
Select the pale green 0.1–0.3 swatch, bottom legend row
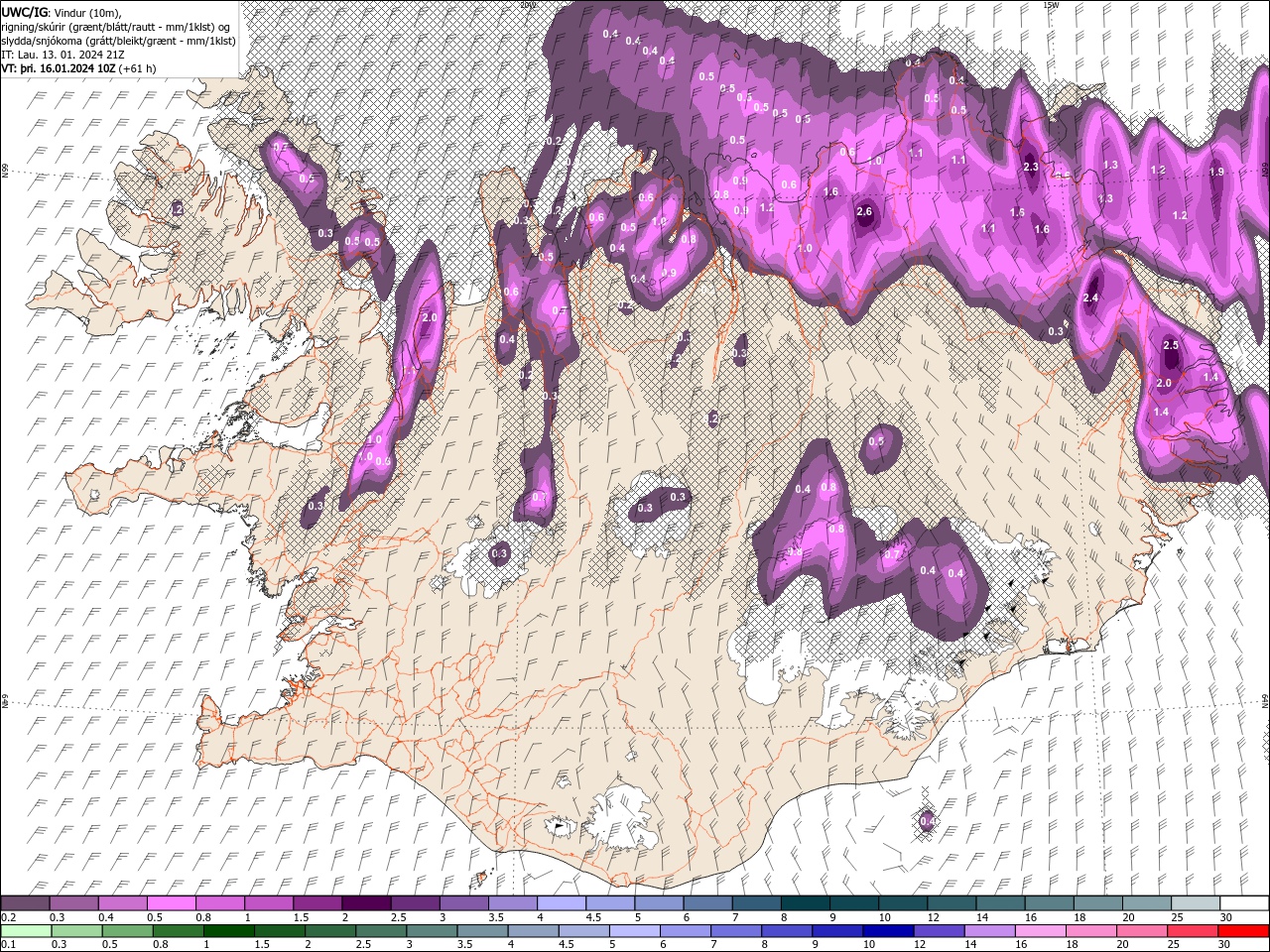click(25, 931)
